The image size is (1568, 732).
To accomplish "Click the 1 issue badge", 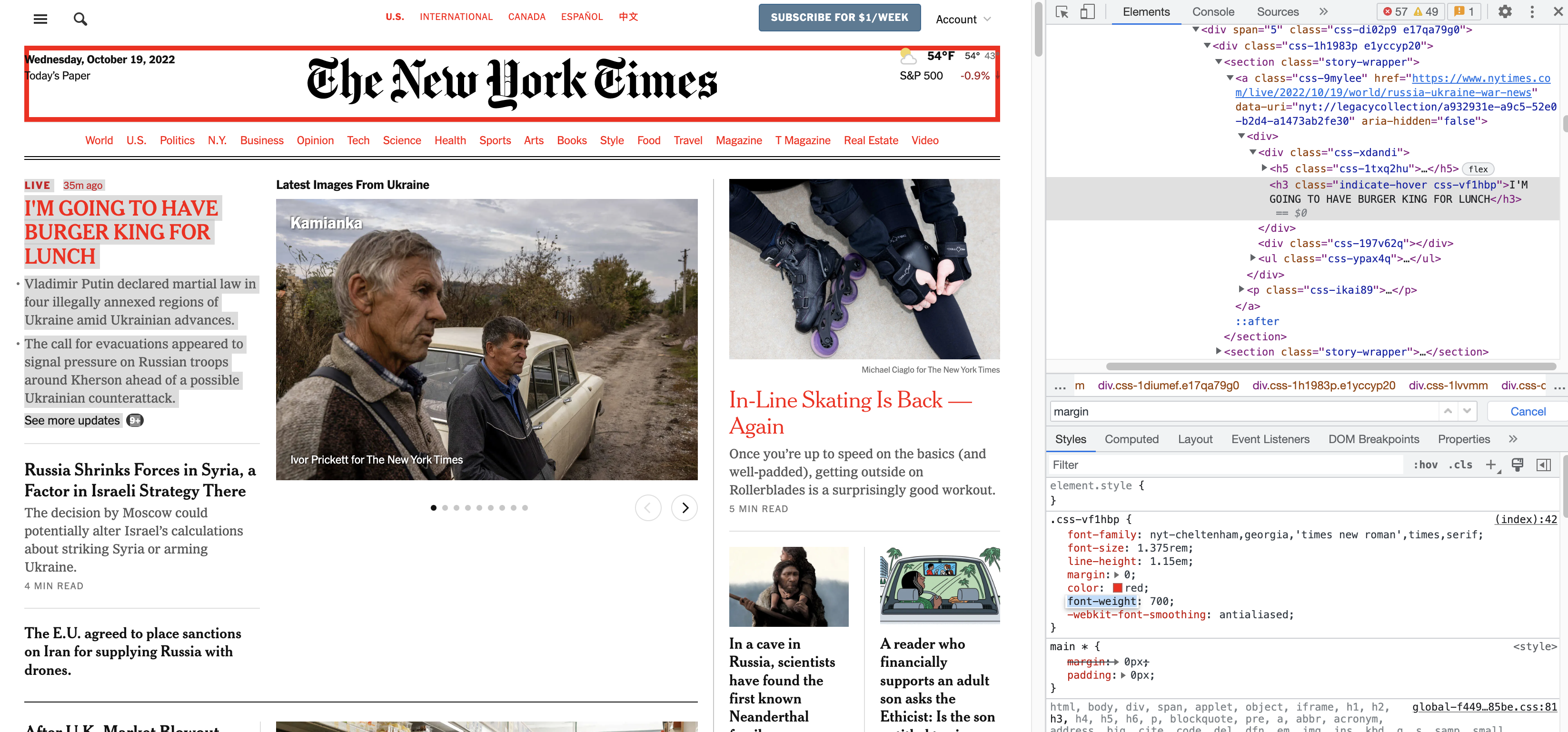I will (1465, 11).
